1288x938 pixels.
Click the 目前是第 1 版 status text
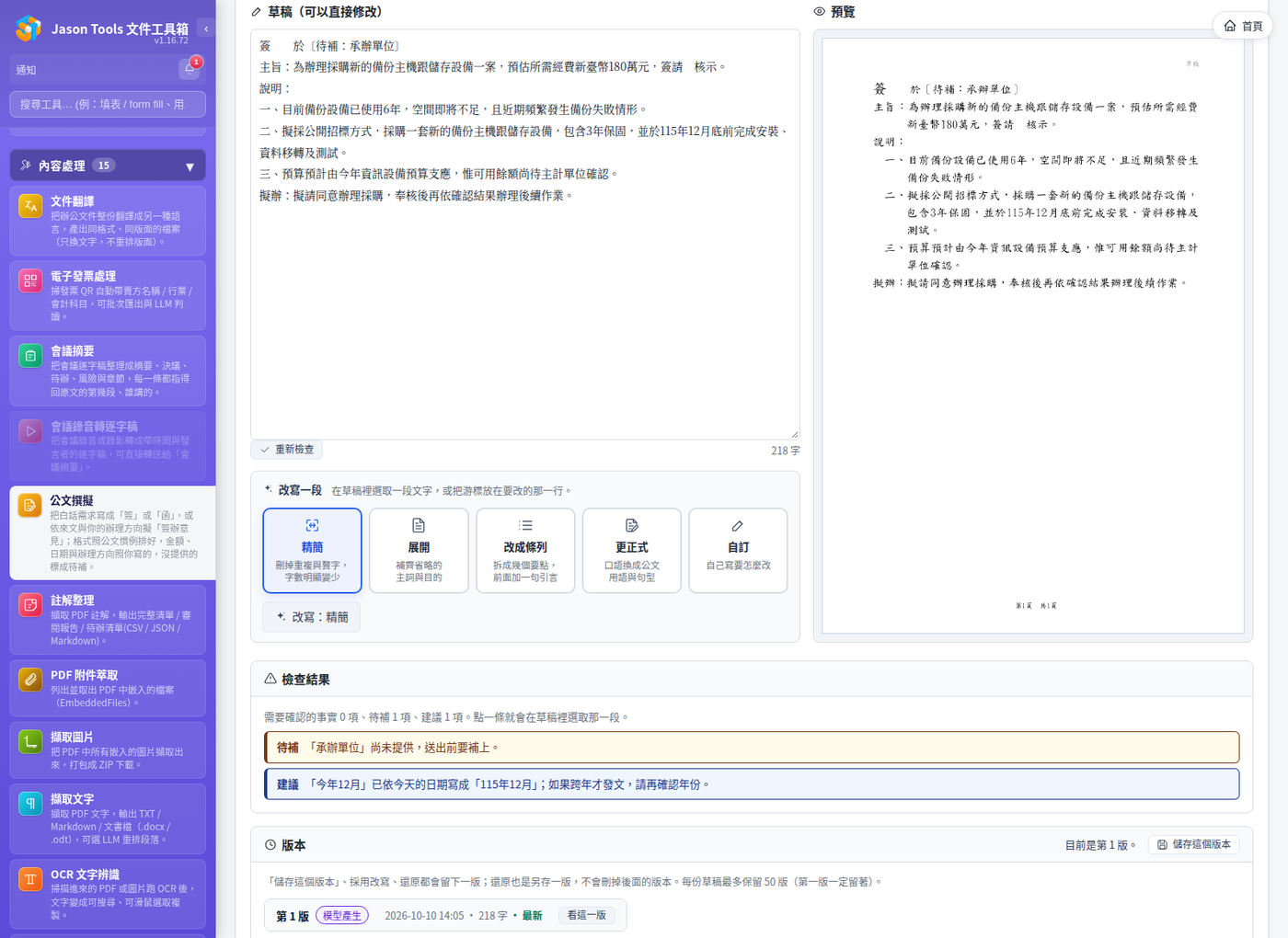coord(1100,845)
